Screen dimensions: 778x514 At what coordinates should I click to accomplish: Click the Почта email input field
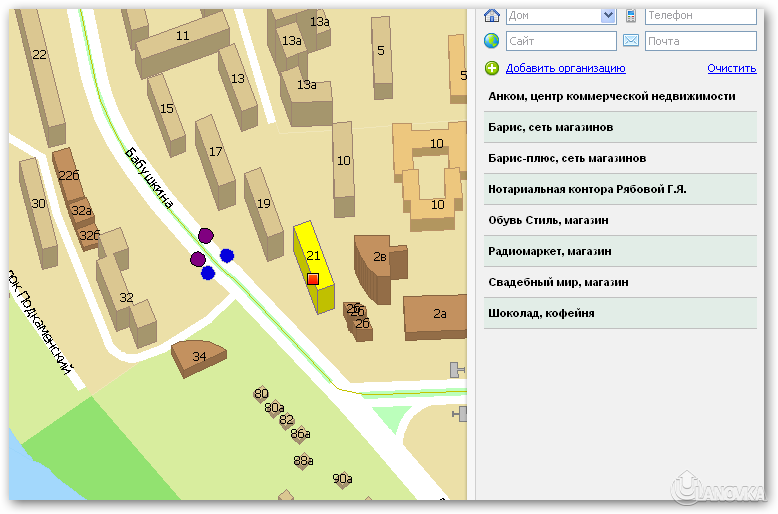click(700, 41)
